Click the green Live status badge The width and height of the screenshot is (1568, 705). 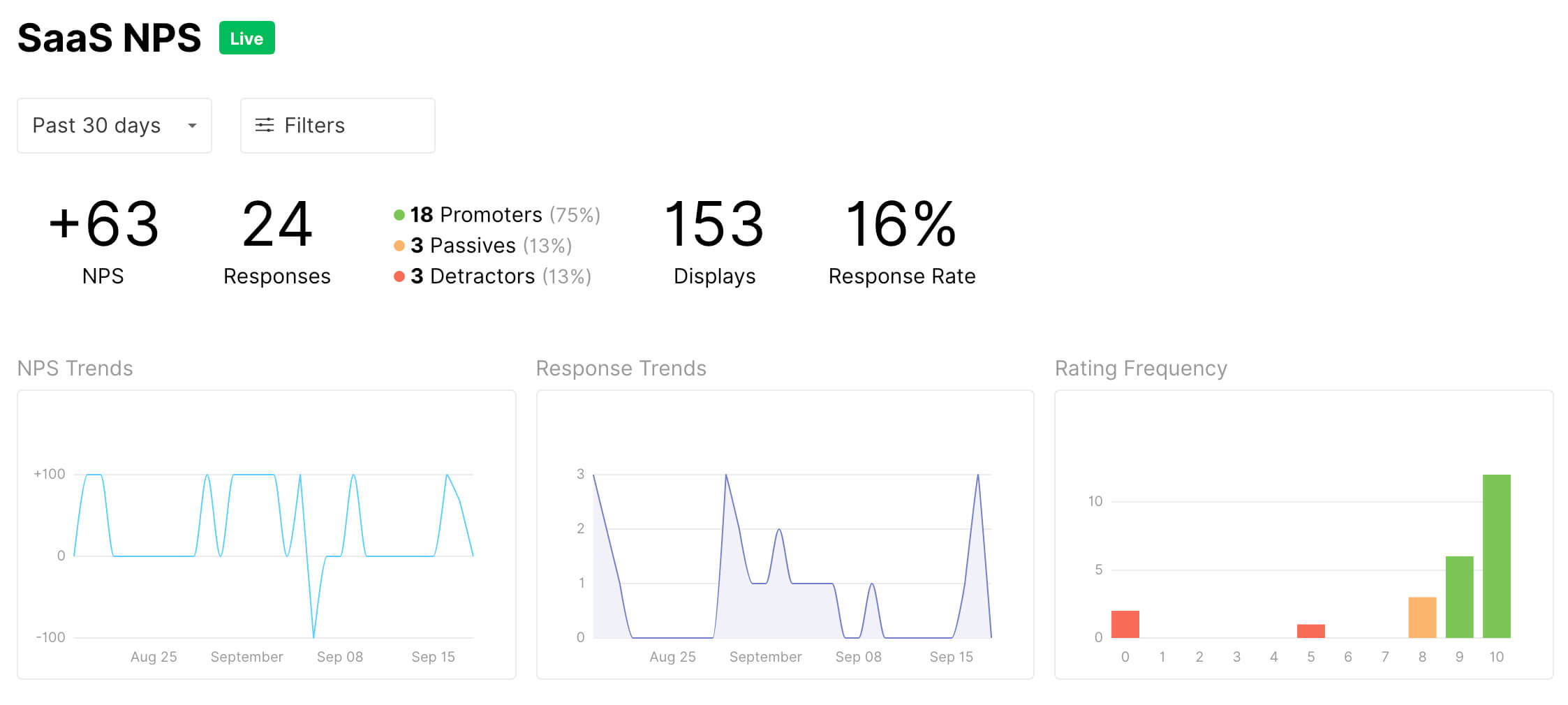247,38
